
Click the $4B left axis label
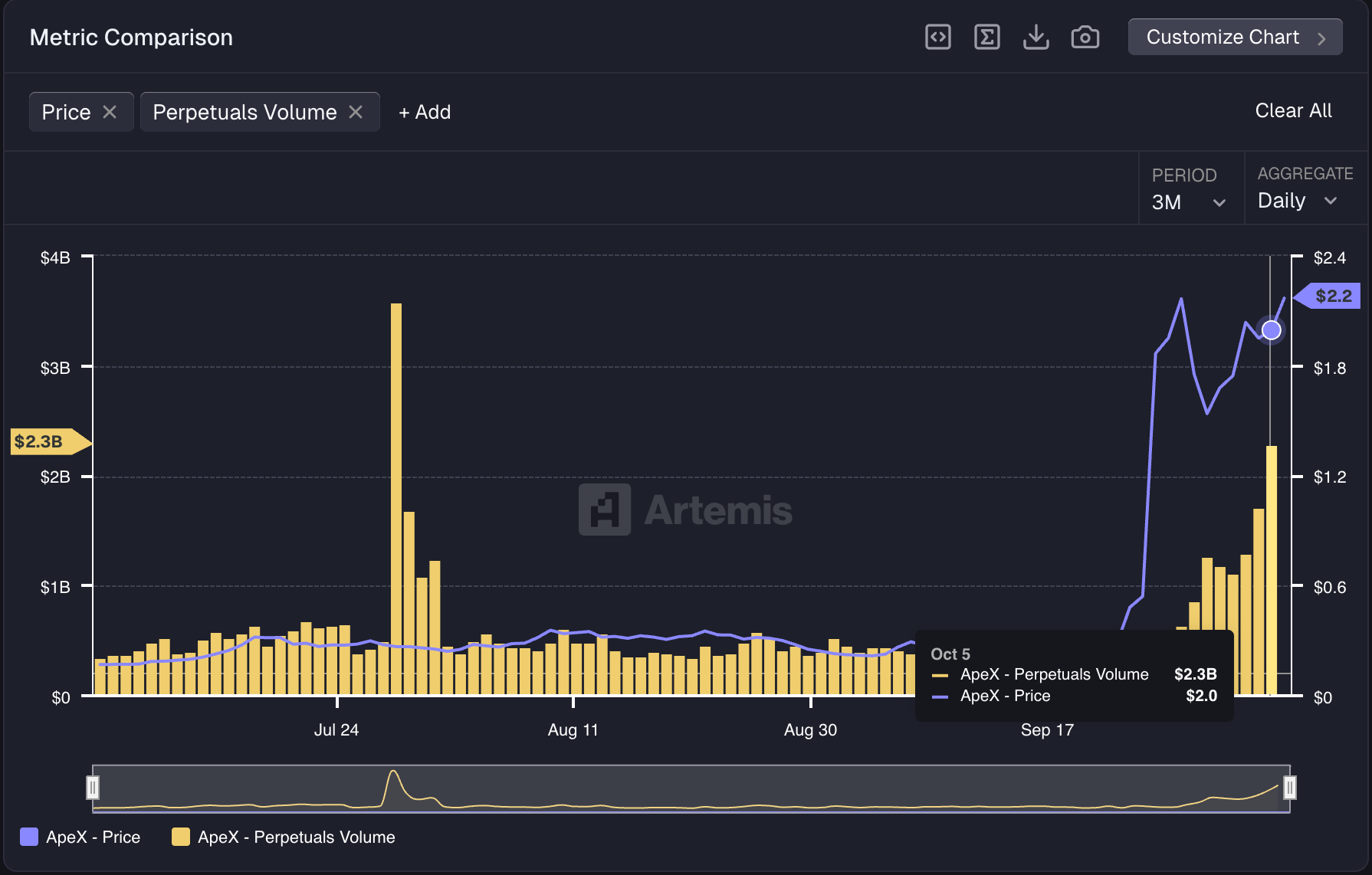pos(55,257)
